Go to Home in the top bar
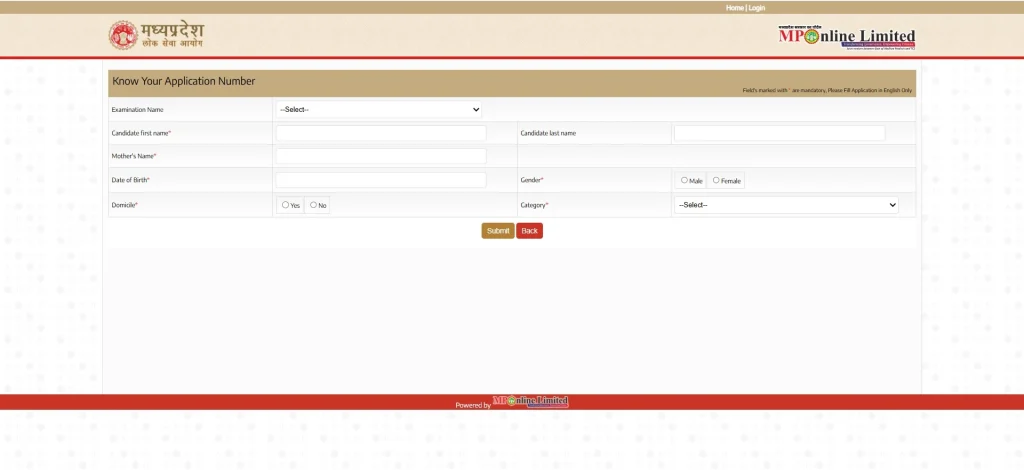Image resolution: width=1024 pixels, height=470 pixels. pos(734,8)
